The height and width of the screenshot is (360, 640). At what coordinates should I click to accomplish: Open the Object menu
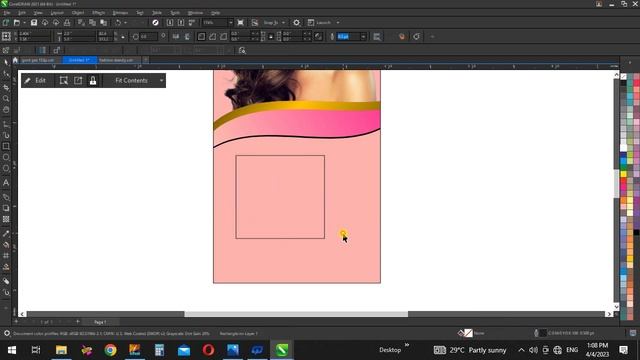click(78, 13)
